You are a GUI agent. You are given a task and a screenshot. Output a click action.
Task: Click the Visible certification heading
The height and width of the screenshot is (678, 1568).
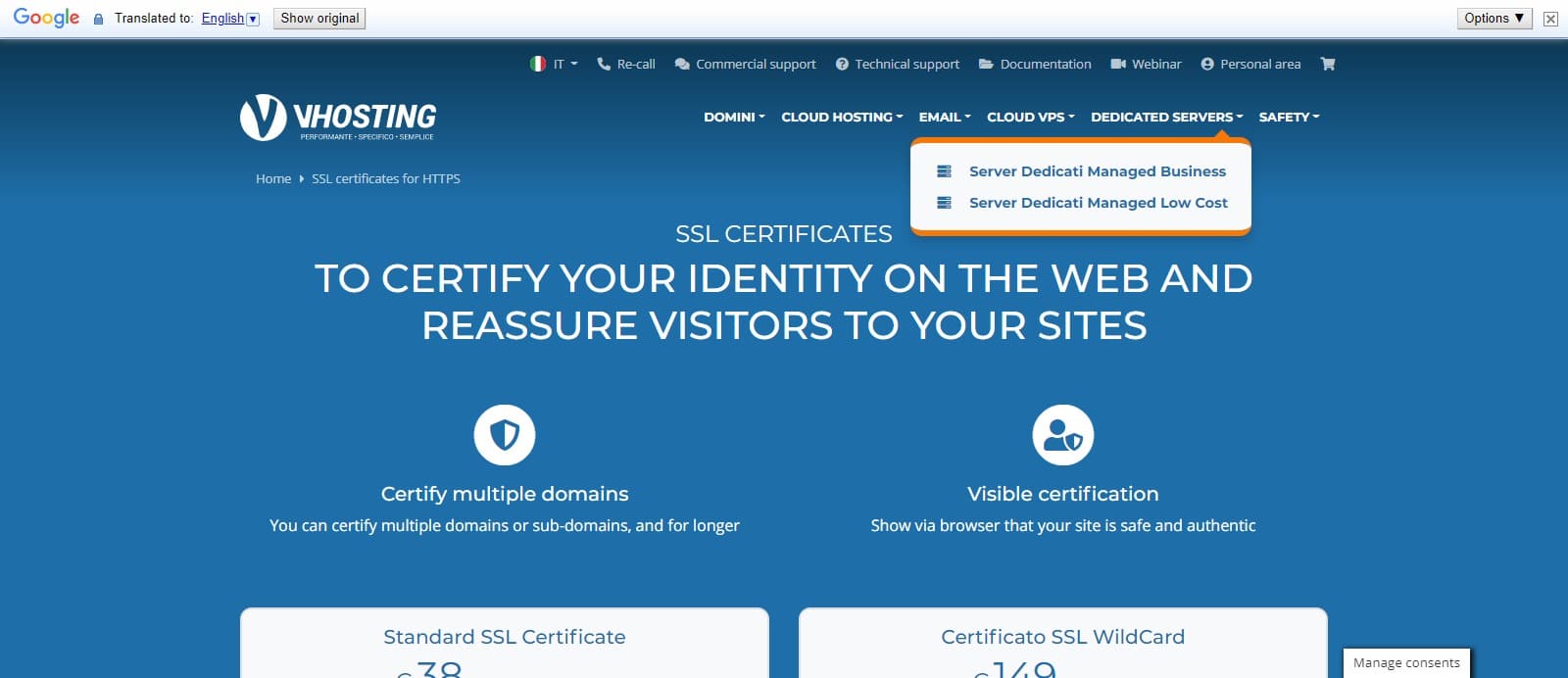click(1063, 494)
